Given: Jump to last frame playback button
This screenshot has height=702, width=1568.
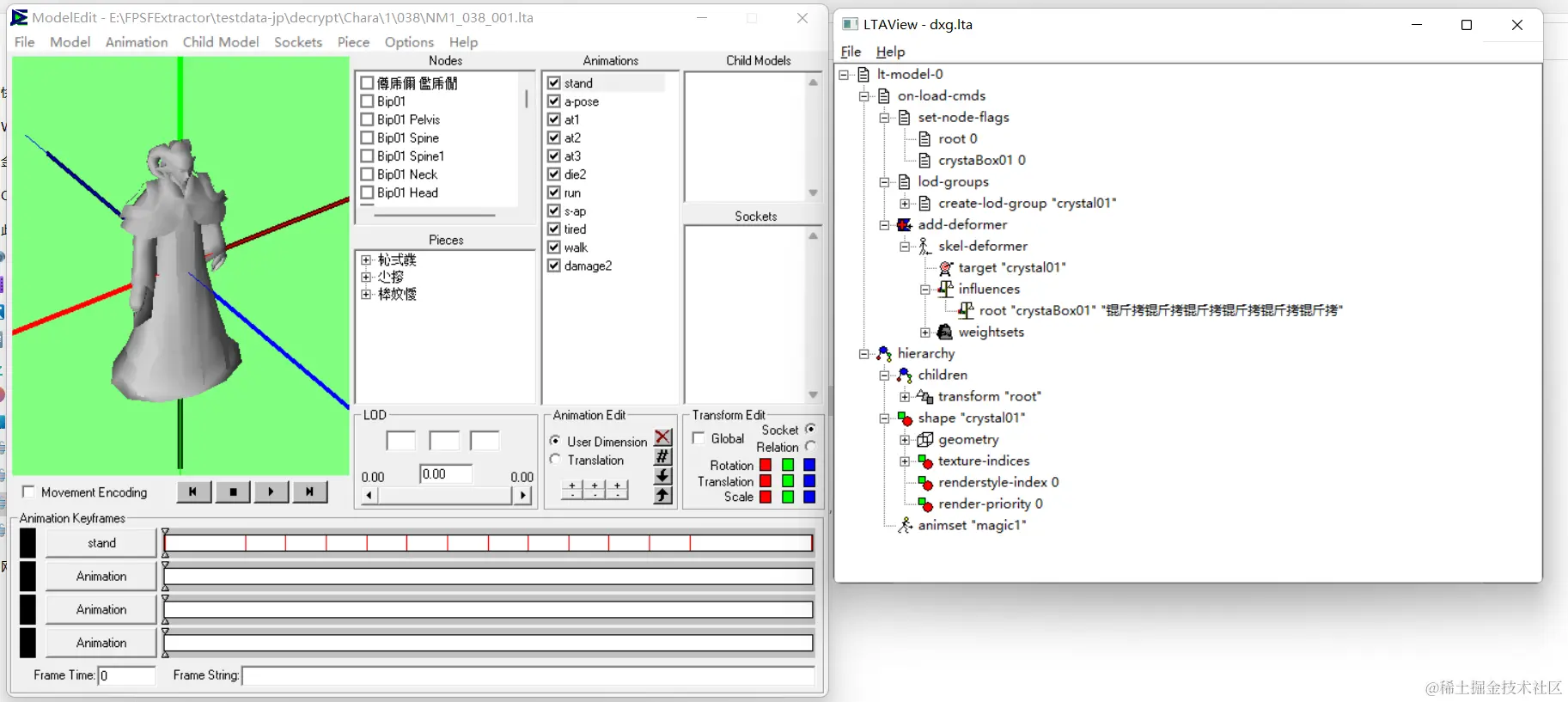Looking at the screenshot, I should pos(310,491).
